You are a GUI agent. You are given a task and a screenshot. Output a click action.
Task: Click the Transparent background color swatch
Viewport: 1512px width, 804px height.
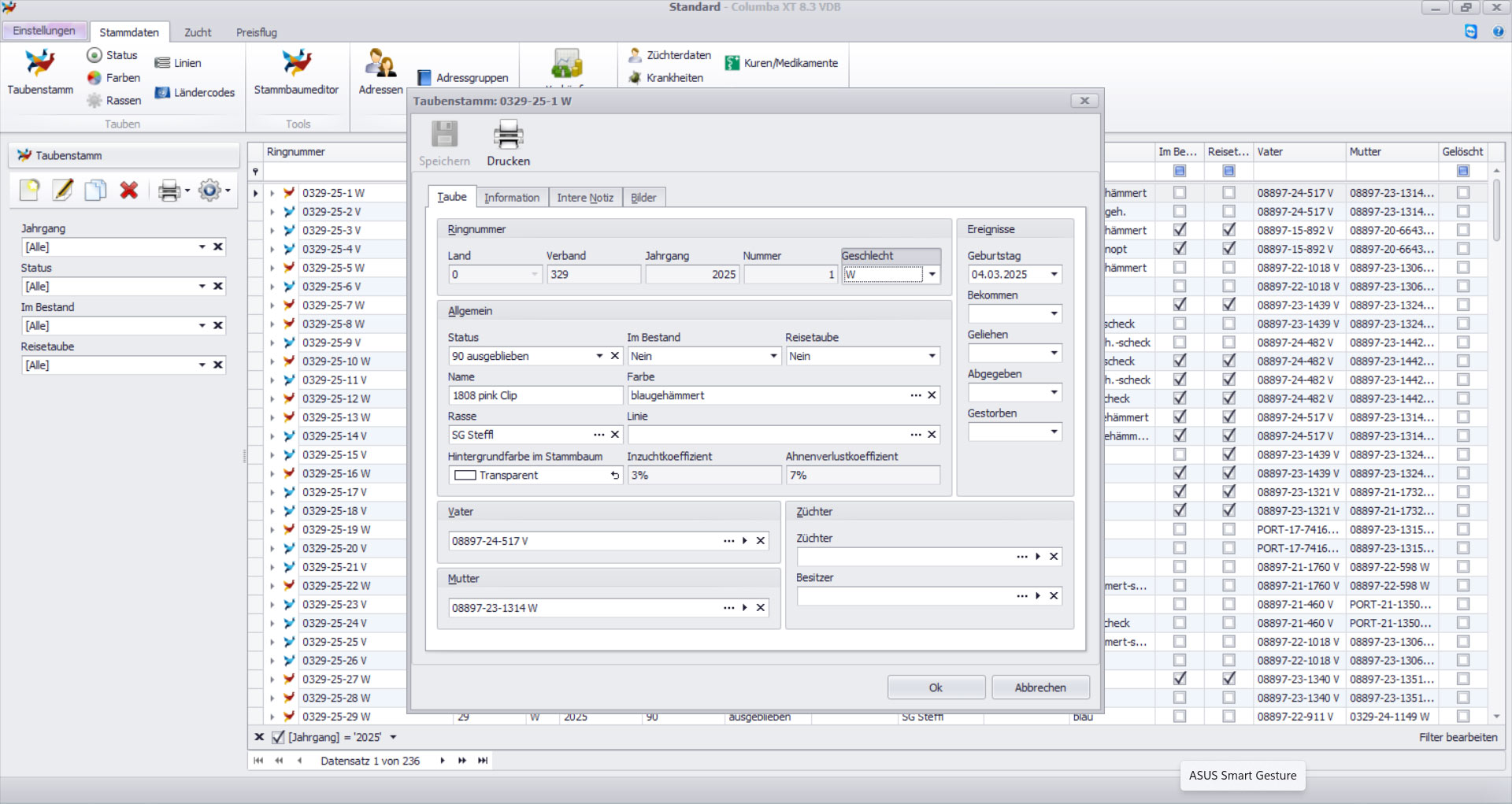pyautogui.click(x=465, y=476)
